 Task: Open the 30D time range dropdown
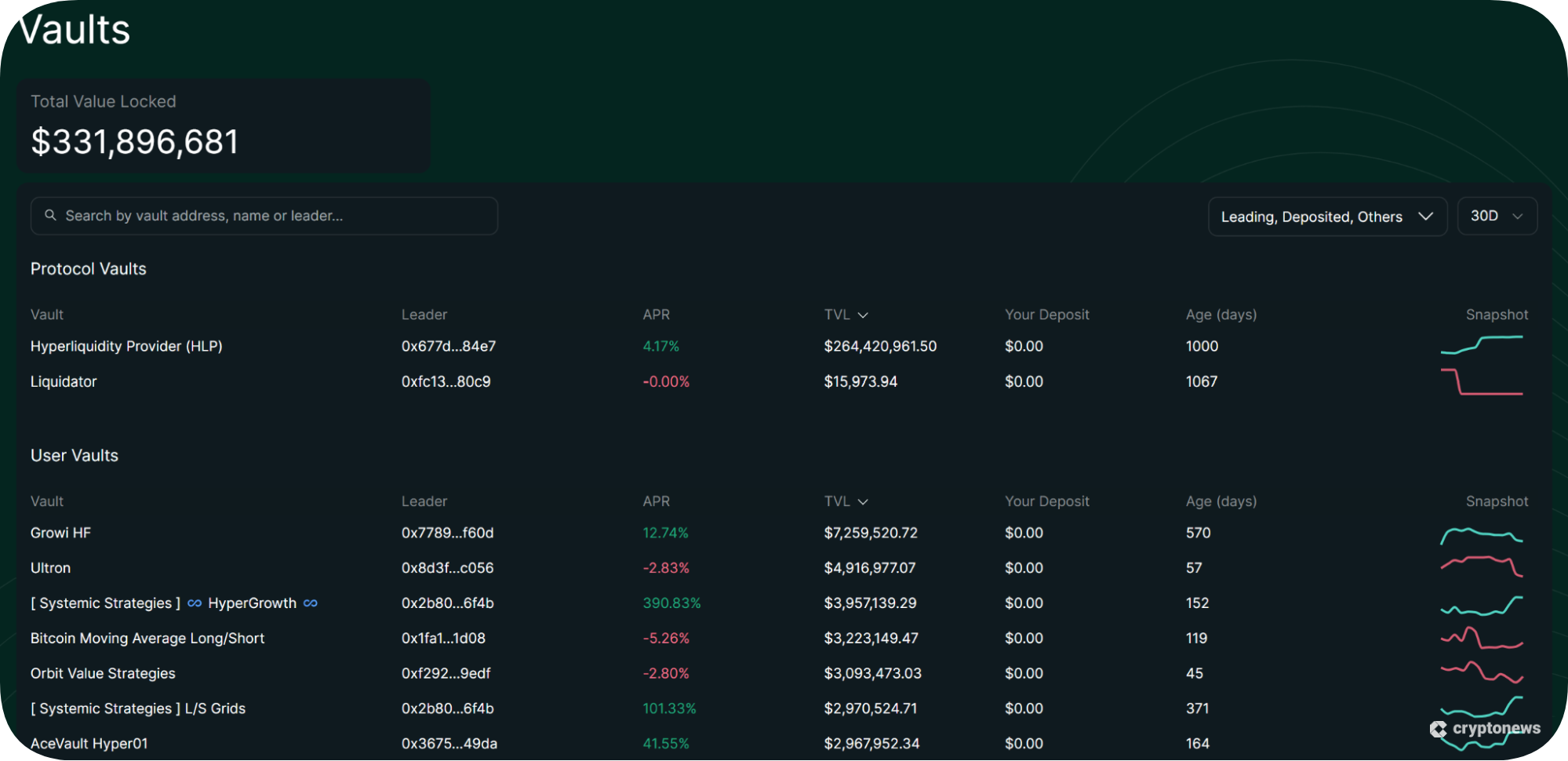click(1497, 217)
